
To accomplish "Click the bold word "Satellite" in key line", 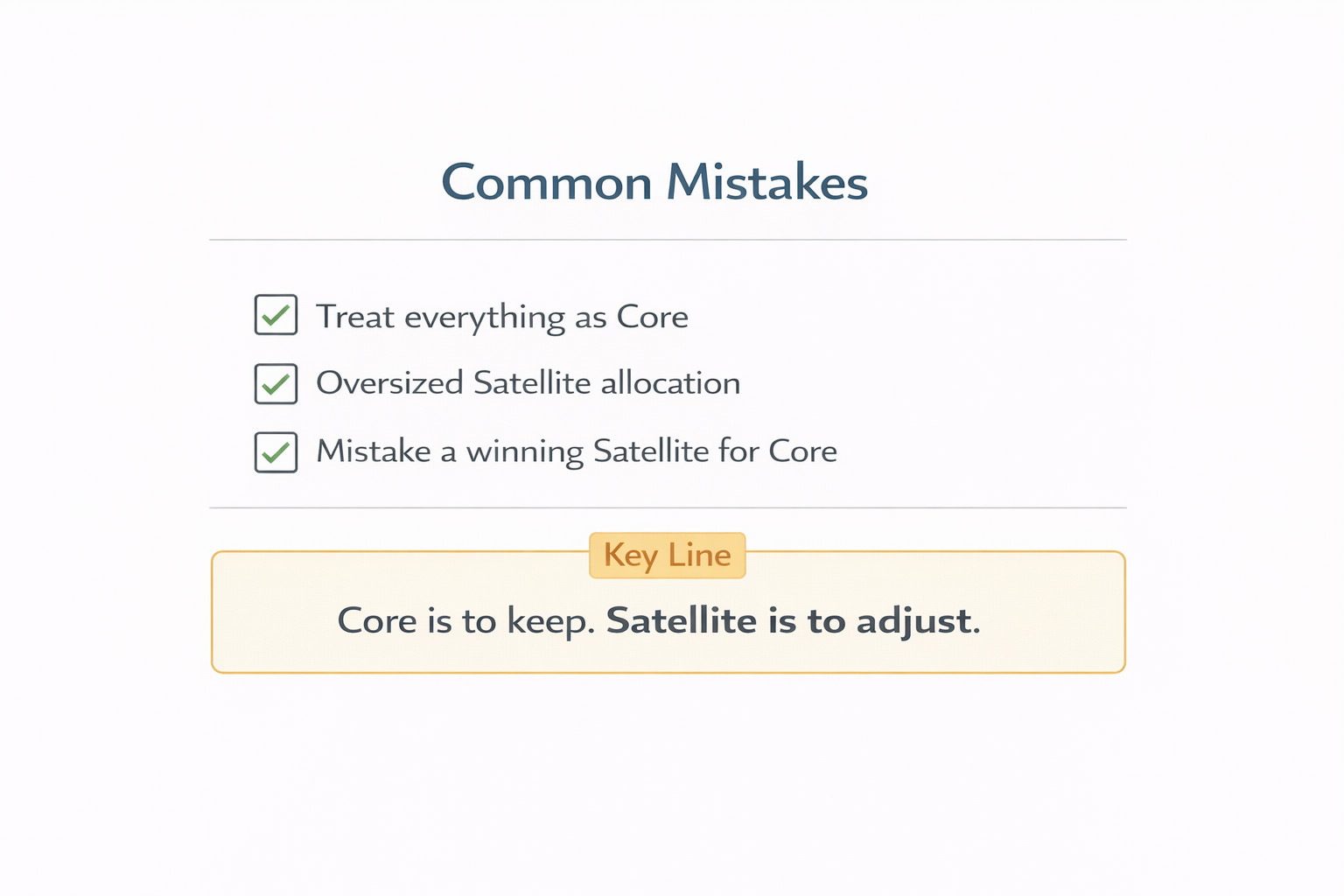I will pos(682,621).
